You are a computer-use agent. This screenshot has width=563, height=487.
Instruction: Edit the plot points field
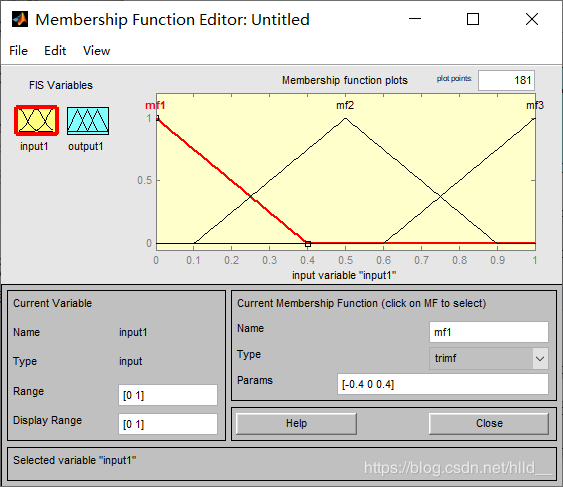point(506,80)
